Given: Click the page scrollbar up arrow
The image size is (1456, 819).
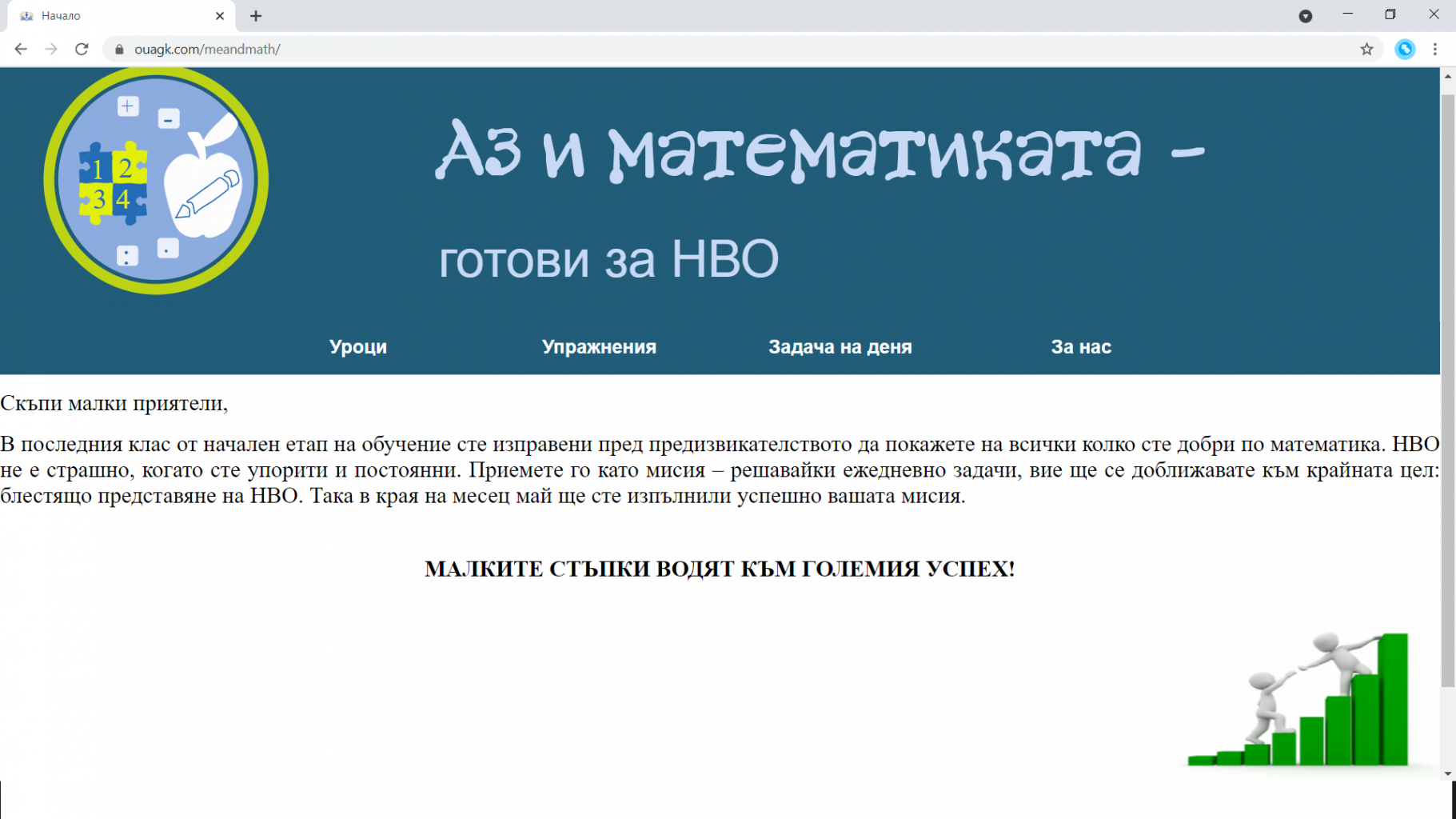Looking at the screenshot, I should coord(1448,76).
